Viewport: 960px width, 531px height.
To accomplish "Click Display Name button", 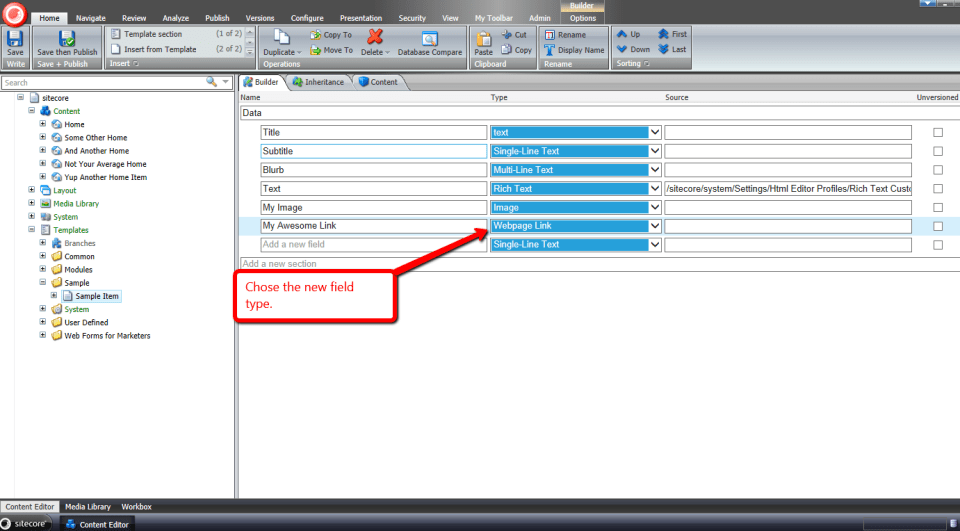I will point(576,49).
